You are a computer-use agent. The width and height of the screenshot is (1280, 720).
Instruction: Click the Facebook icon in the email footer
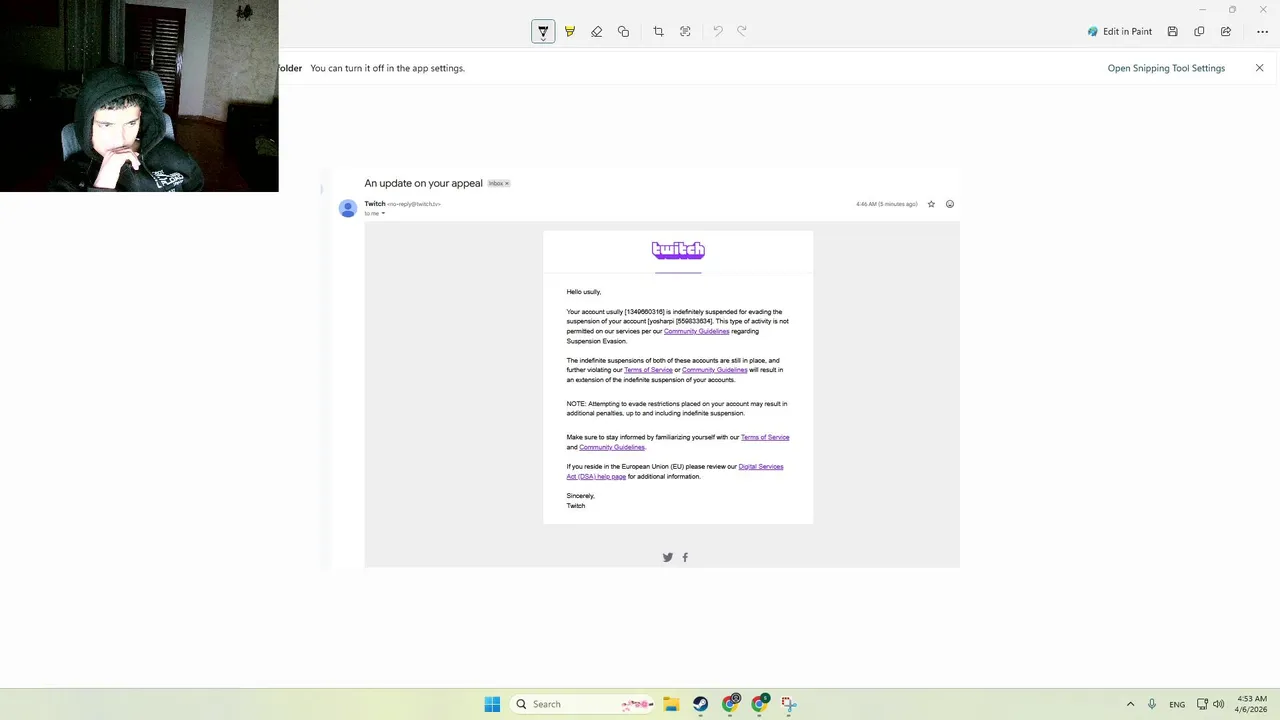[685, 557]
